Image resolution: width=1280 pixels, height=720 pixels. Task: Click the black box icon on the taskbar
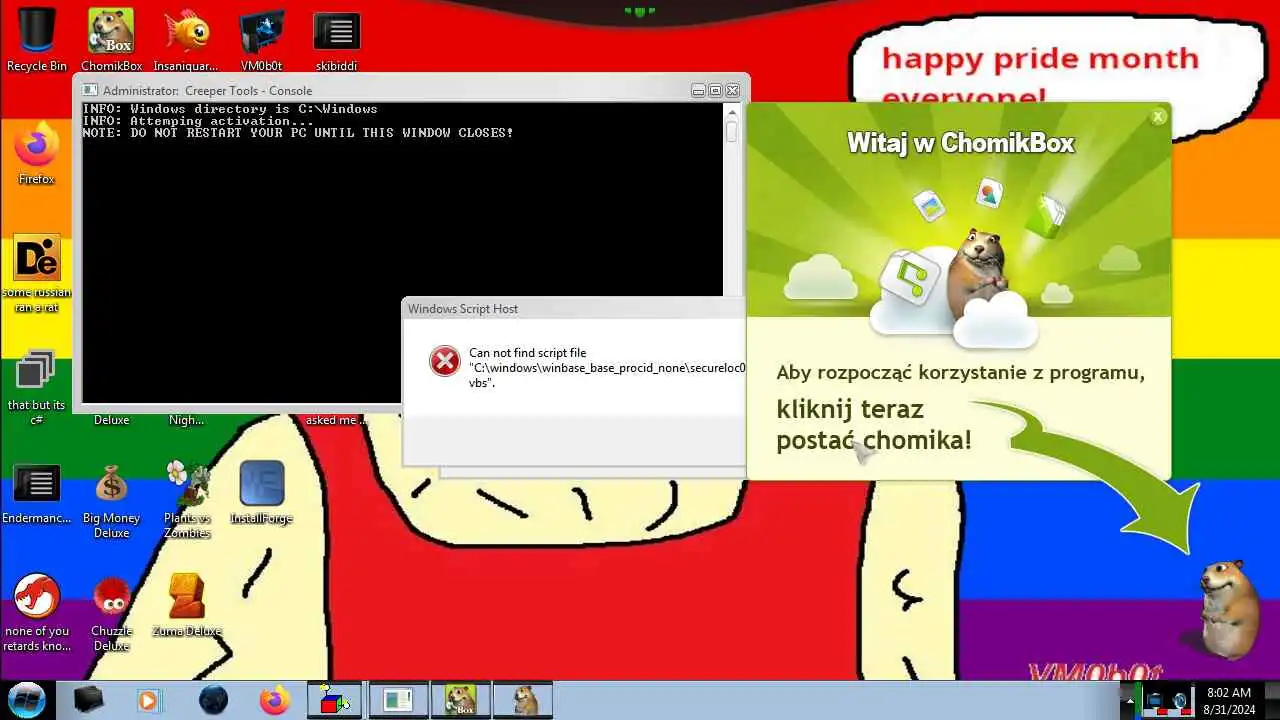point(89,700)
